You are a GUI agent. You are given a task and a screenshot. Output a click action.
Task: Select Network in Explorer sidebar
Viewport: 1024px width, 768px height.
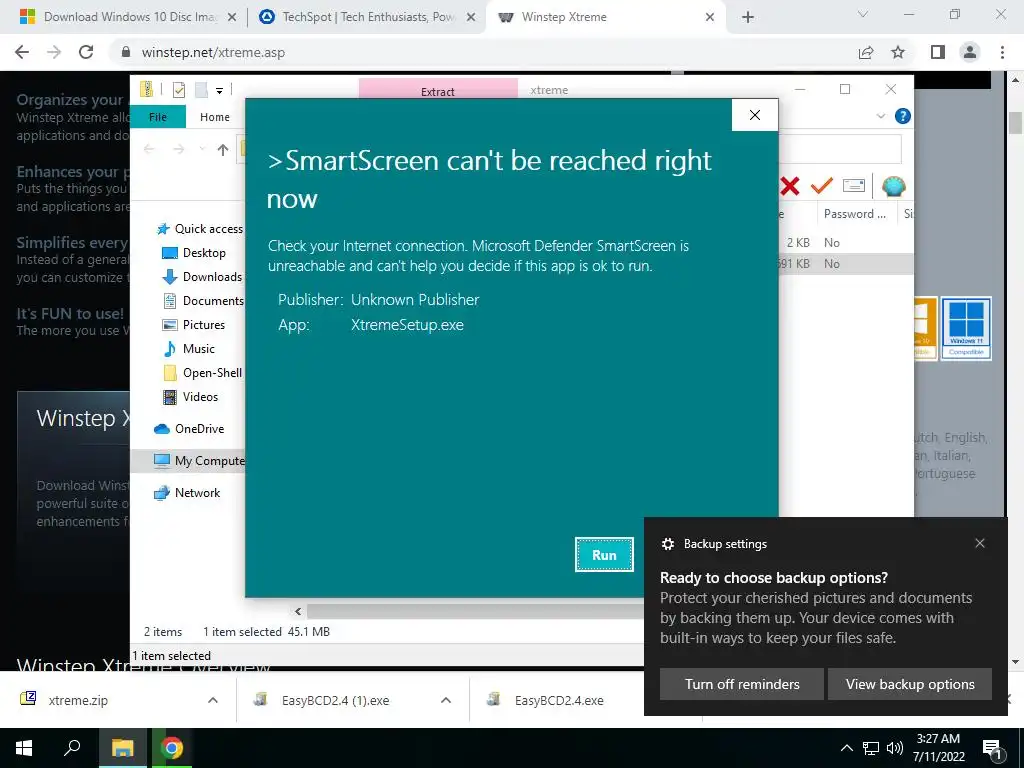click(187, 492)
